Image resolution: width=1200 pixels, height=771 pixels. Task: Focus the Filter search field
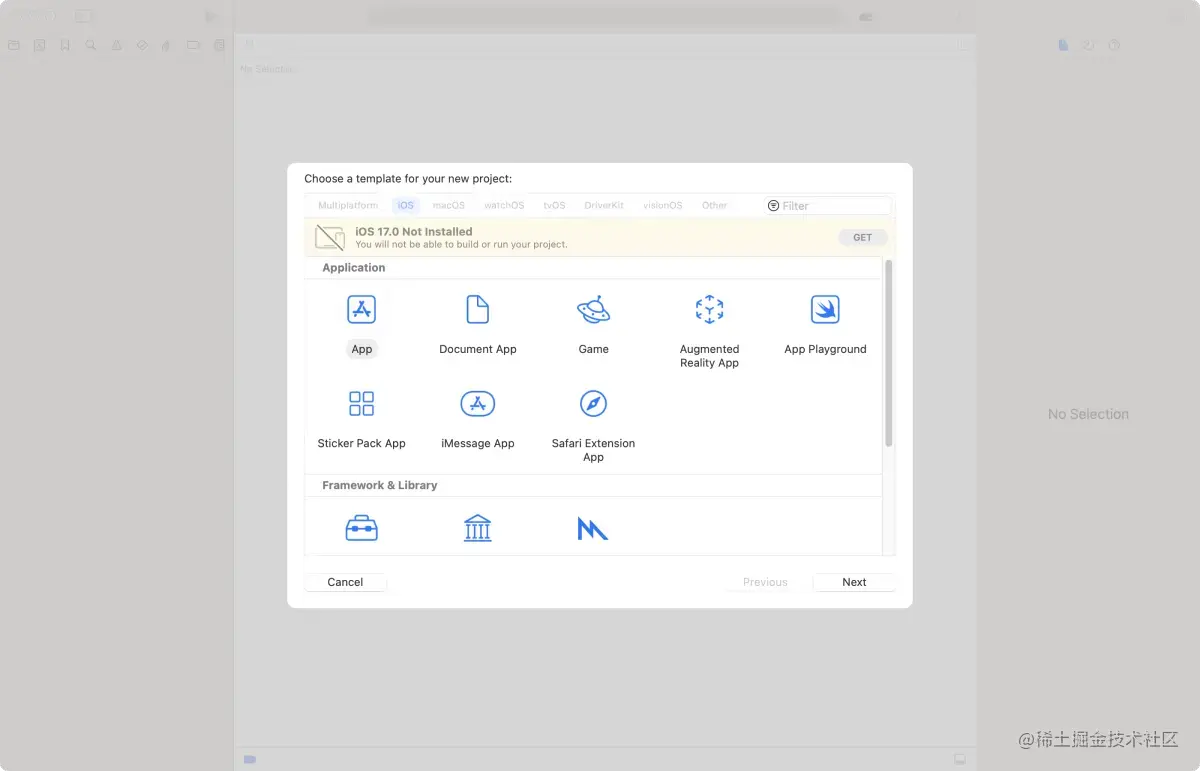tap(827, 206)
